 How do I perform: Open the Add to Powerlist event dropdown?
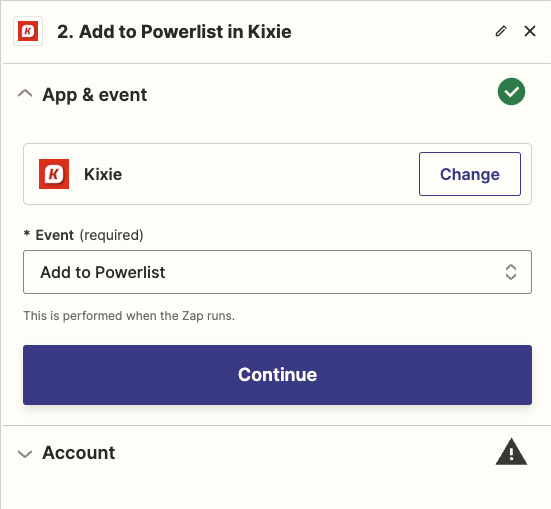[x=277, y=272]
